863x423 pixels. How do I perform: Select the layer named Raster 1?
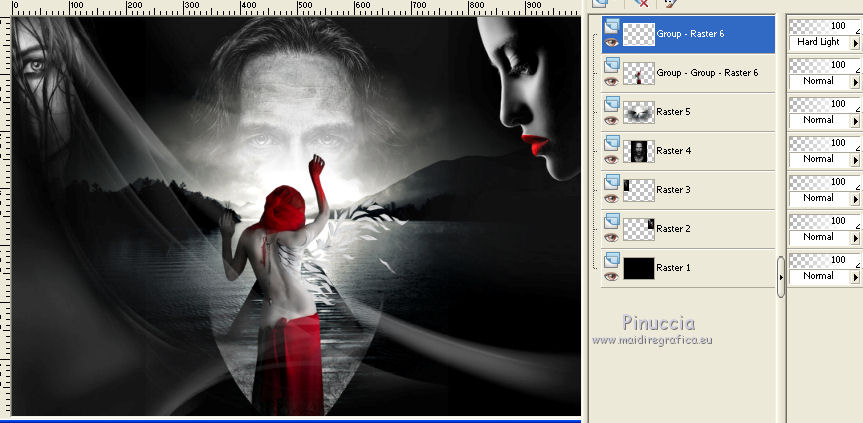click(x=673, y=268)
